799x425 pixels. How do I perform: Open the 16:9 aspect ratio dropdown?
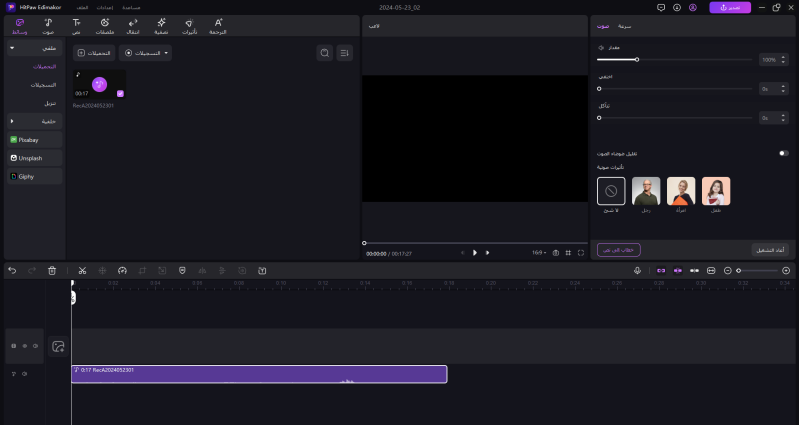[x=539, y=253]
